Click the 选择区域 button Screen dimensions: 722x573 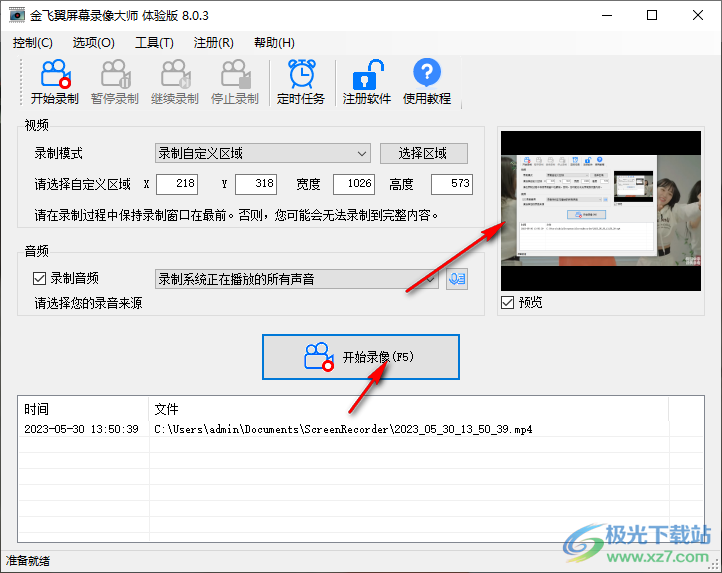point(424,153)
